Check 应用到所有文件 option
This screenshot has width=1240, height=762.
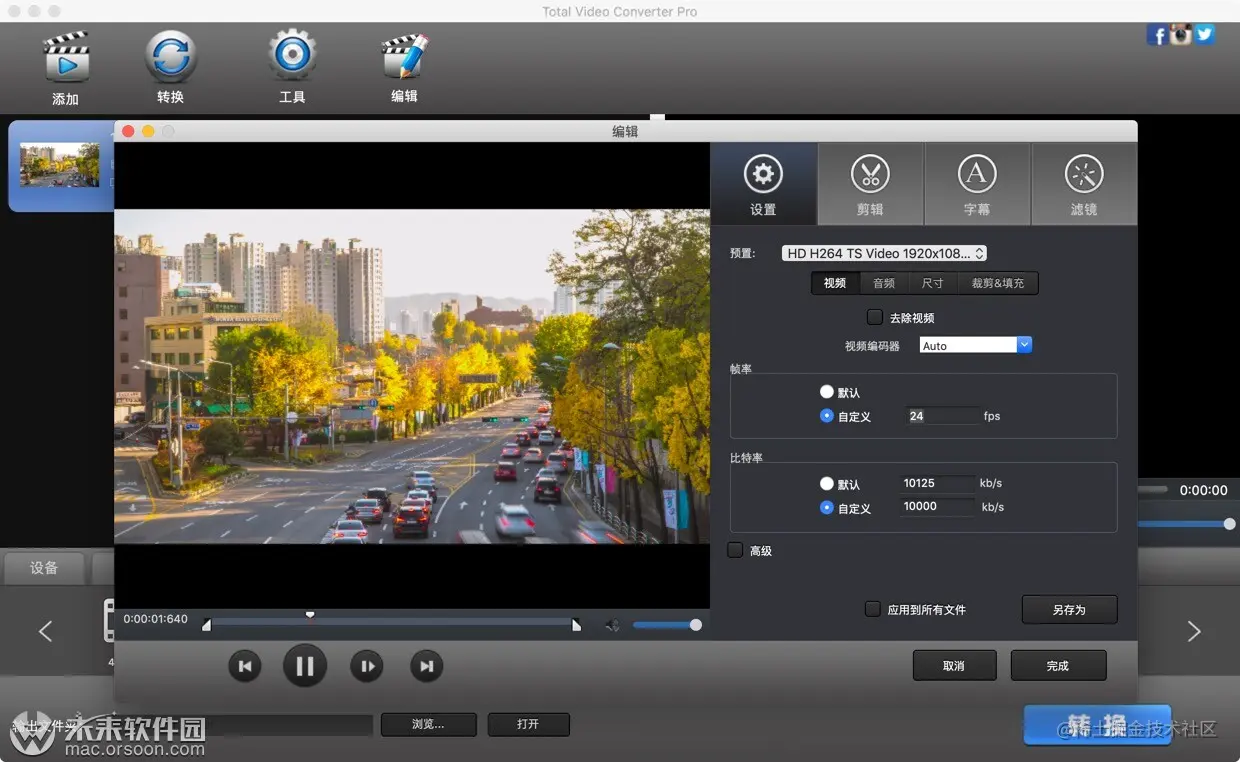[873, 609]
